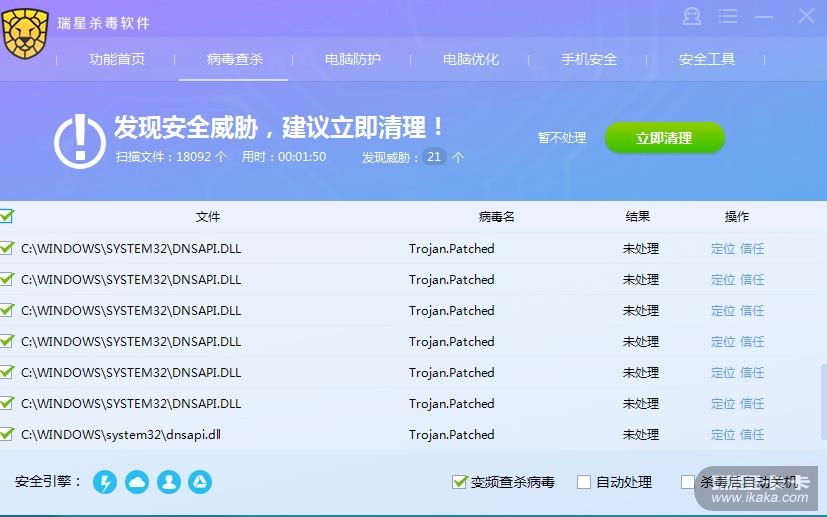The width and height of the screenshot is (827, 517).
Task: Uncheck the lowercase dnsapi.dll row checkbox
Action: pos(6,434)
